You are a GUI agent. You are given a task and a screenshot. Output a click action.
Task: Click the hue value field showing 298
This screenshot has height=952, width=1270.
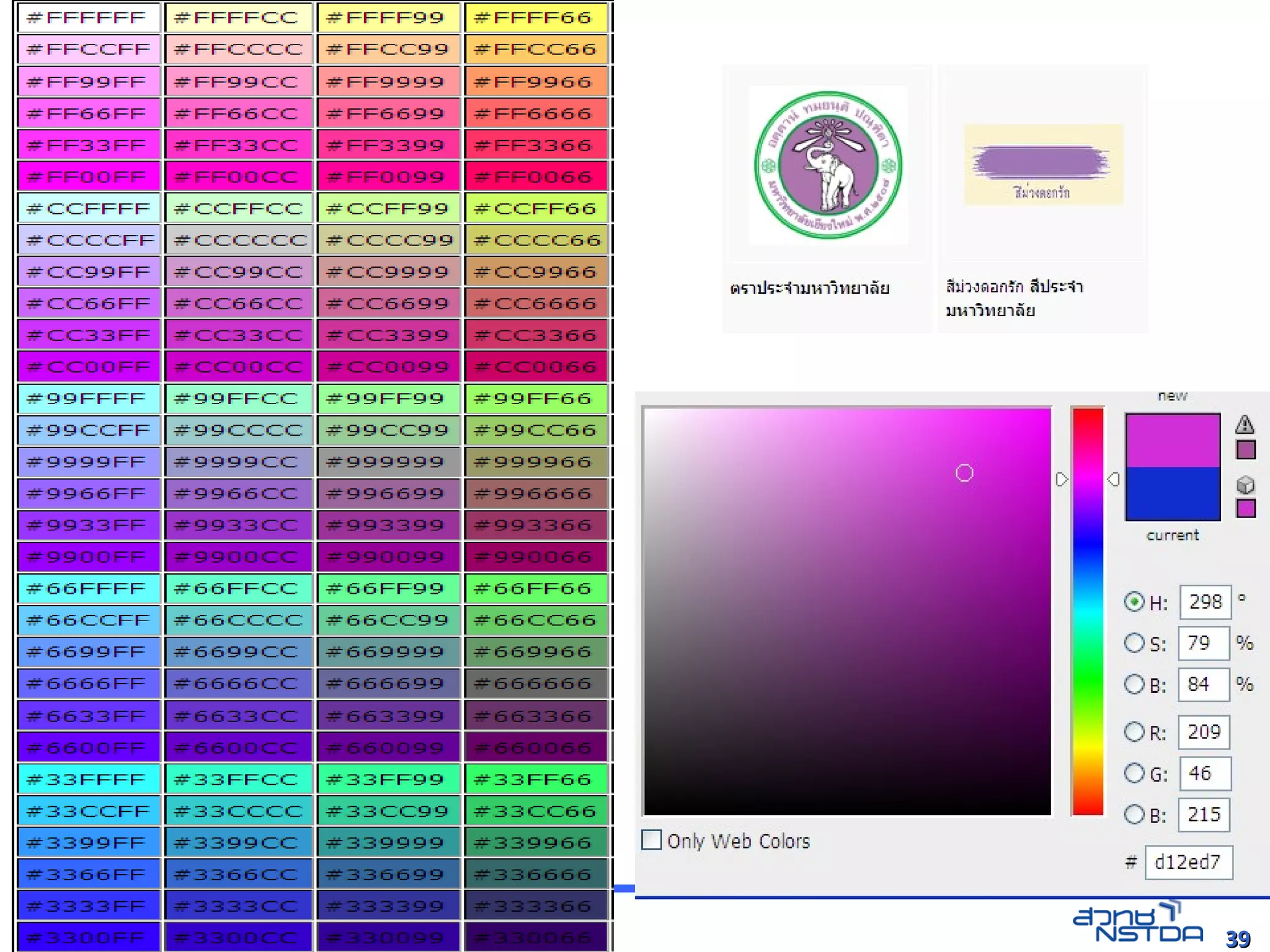point(1205,601)
